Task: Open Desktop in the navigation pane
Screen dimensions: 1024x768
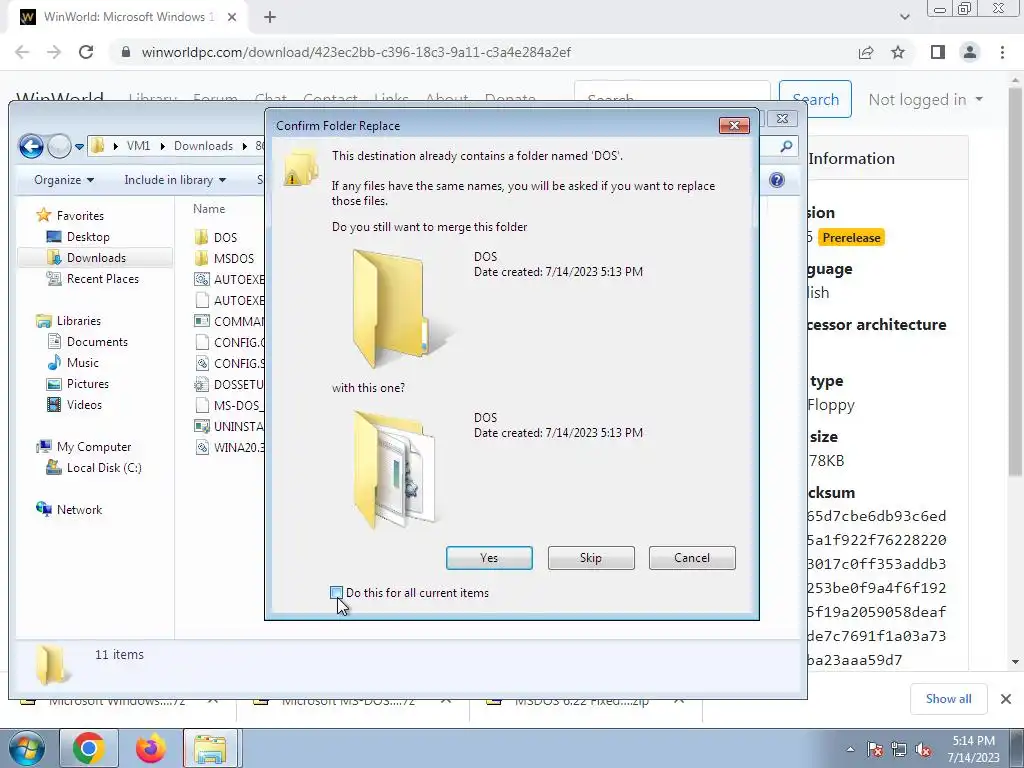Action: [x=88, y=236]
